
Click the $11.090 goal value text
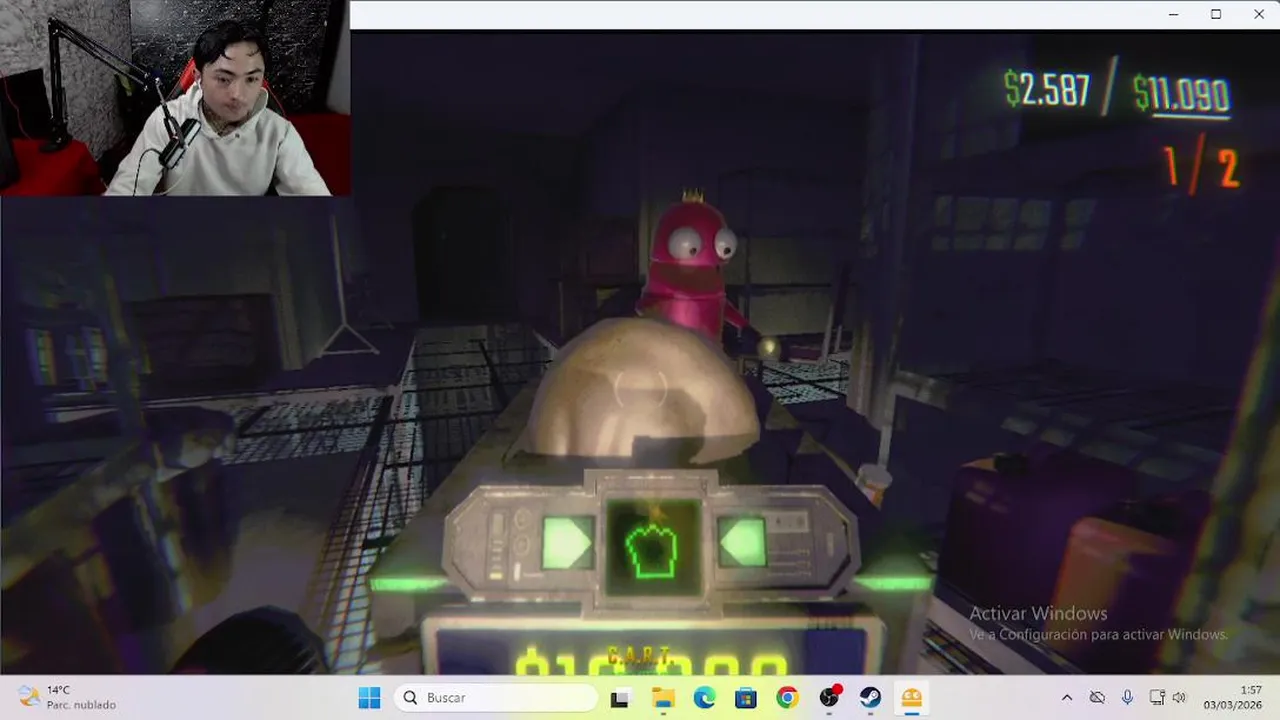(1182, 95)
